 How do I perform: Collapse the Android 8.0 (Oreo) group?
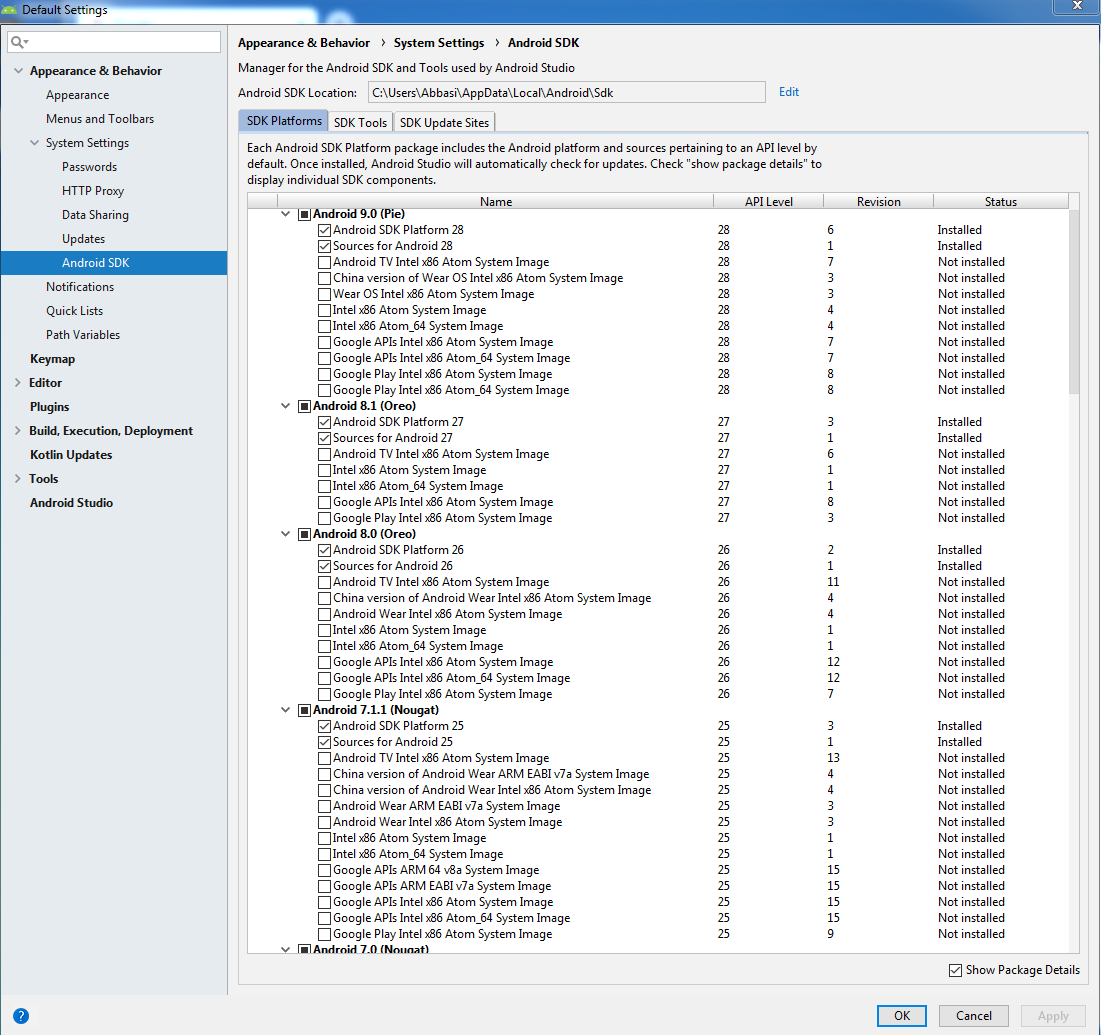coord(285,534)
